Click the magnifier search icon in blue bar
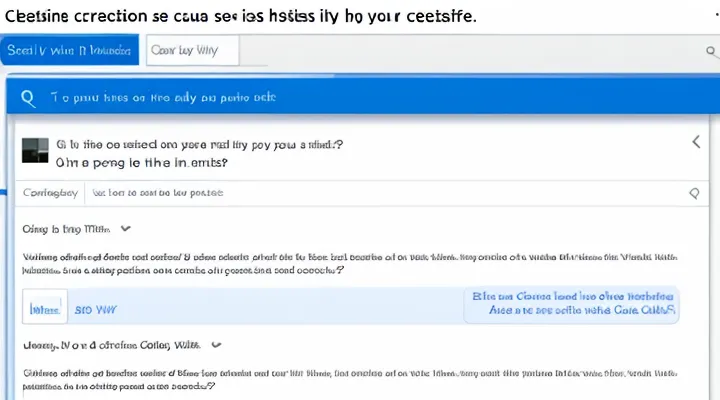Viewport: 720px width, 400px height. click(28, 98)
